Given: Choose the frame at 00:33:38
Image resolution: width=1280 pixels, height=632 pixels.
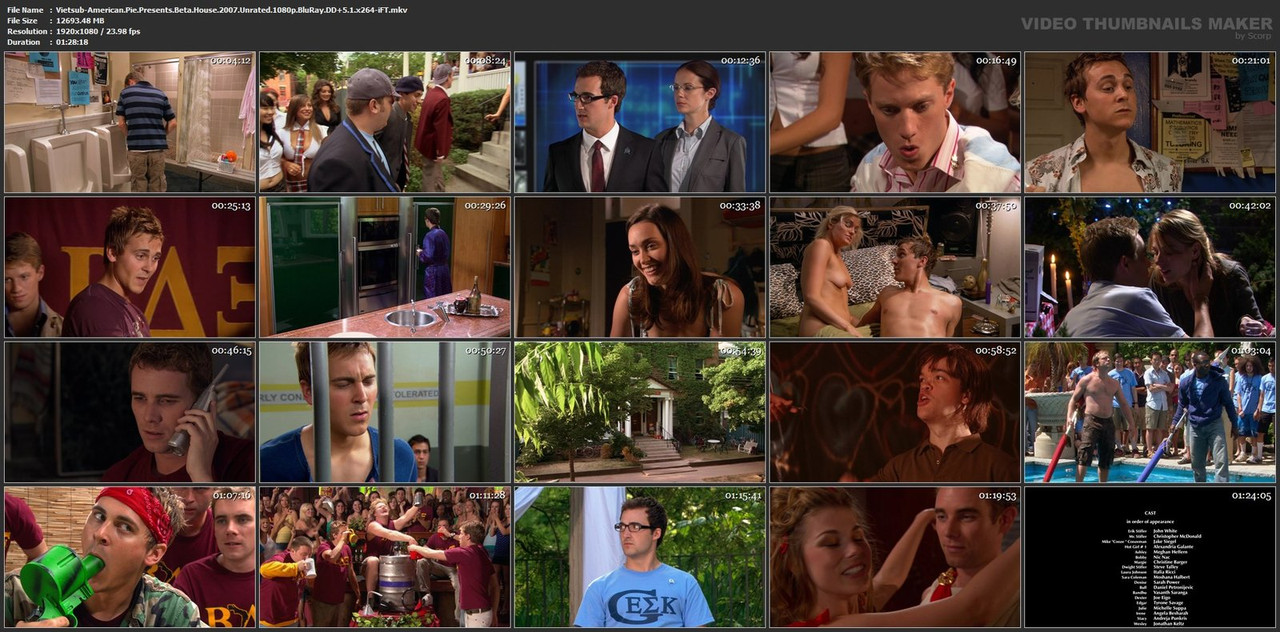Looking at the screenshot, I should [640, 267].
